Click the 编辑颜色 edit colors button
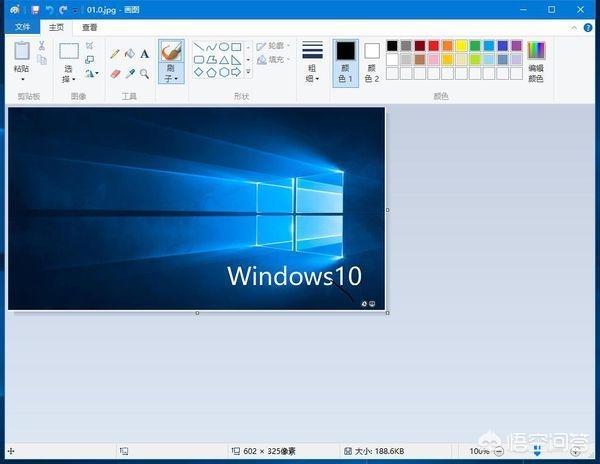The height and width of the screenshot is (464, 600). tap(537, 62)
